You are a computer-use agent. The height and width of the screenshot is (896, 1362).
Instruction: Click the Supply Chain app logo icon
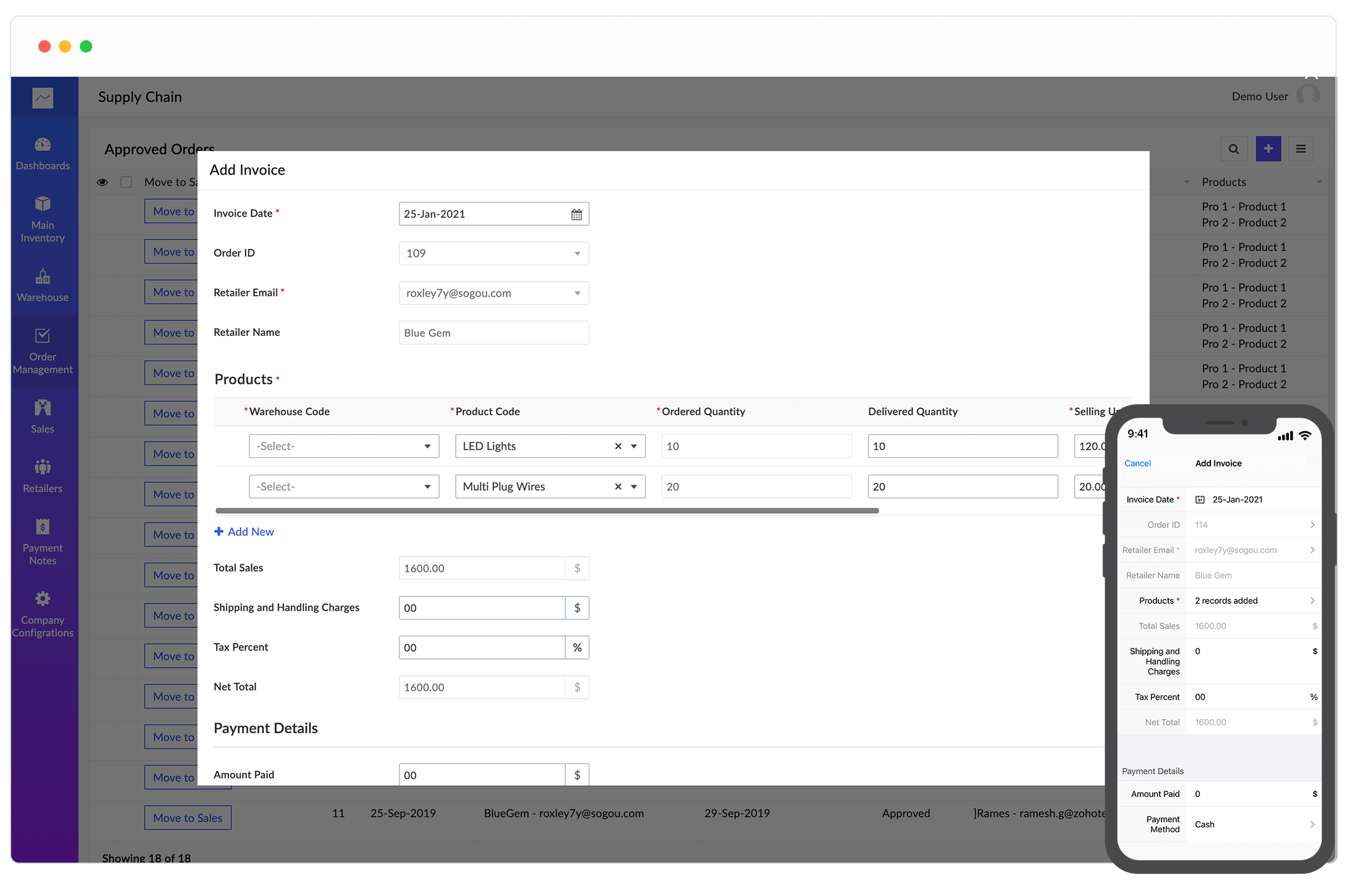click(43, 97)
